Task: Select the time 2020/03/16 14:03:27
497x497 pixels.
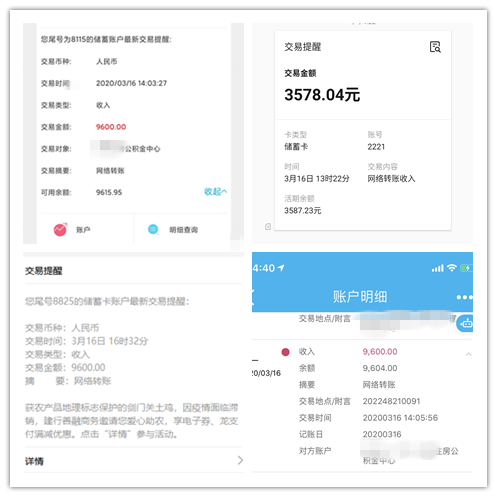Action: 131,83
